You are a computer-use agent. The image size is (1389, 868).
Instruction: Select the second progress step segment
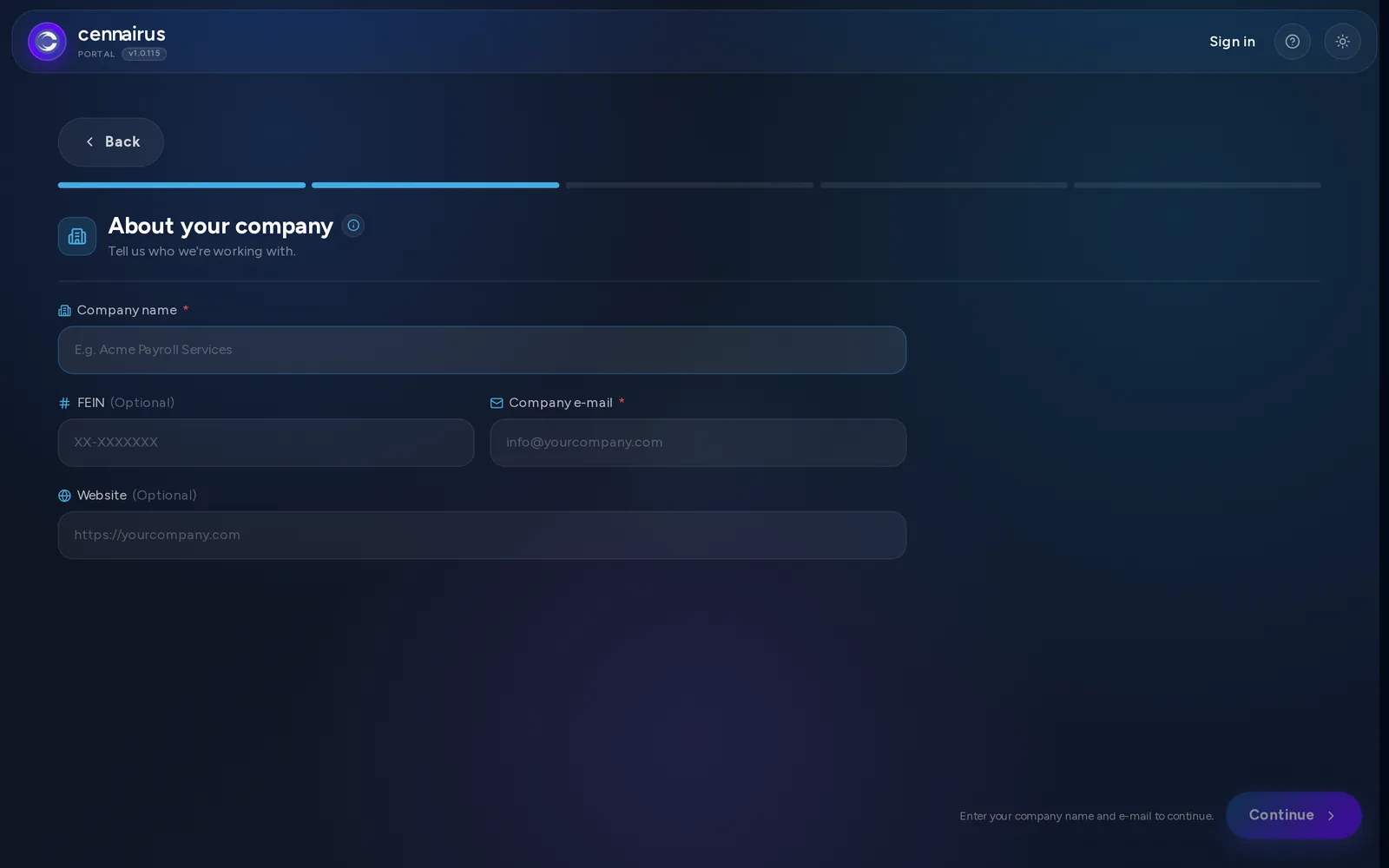(x=436, y=185)
